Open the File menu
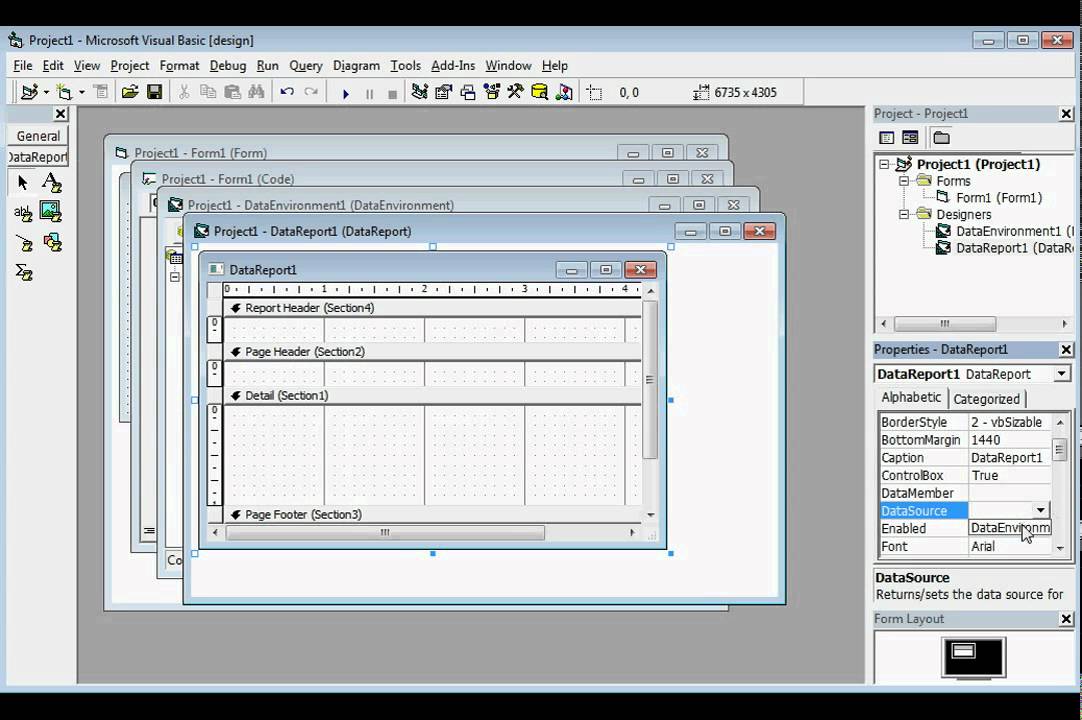This screenshot has width=1082, height=720. tap(22, 66)
